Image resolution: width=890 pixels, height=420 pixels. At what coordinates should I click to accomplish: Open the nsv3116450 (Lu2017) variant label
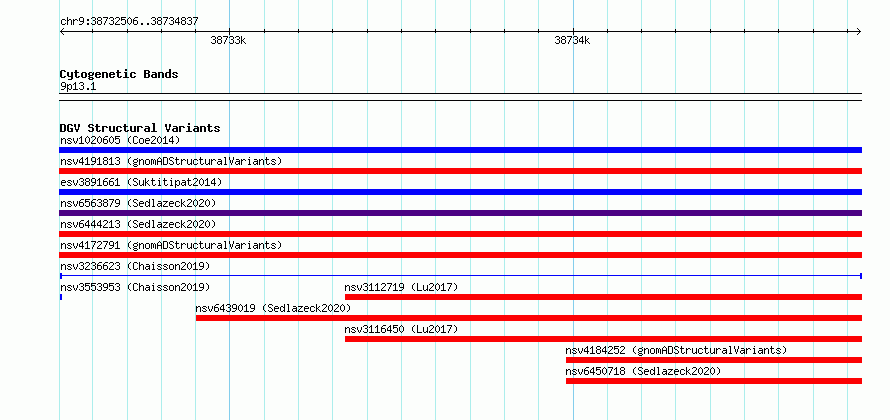[x=401, y=329]
